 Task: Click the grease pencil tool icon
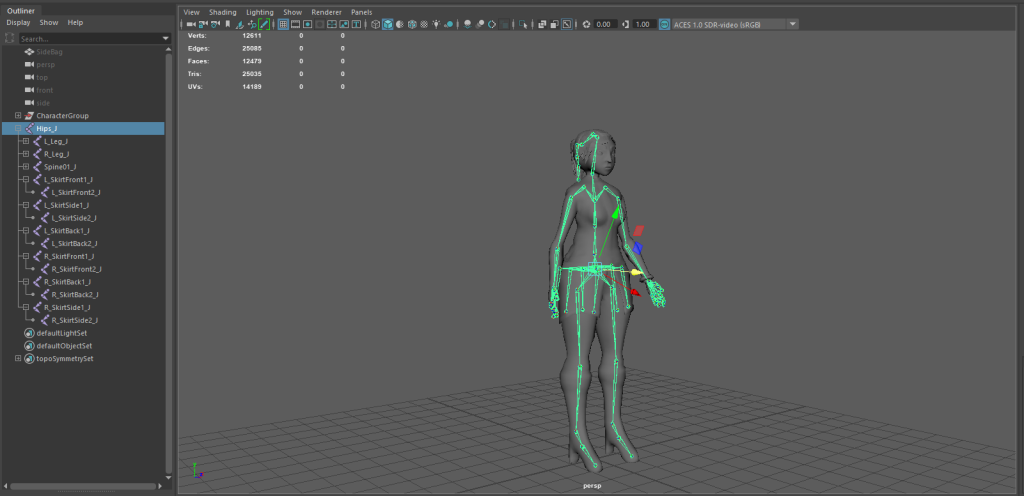click(264, 24)
